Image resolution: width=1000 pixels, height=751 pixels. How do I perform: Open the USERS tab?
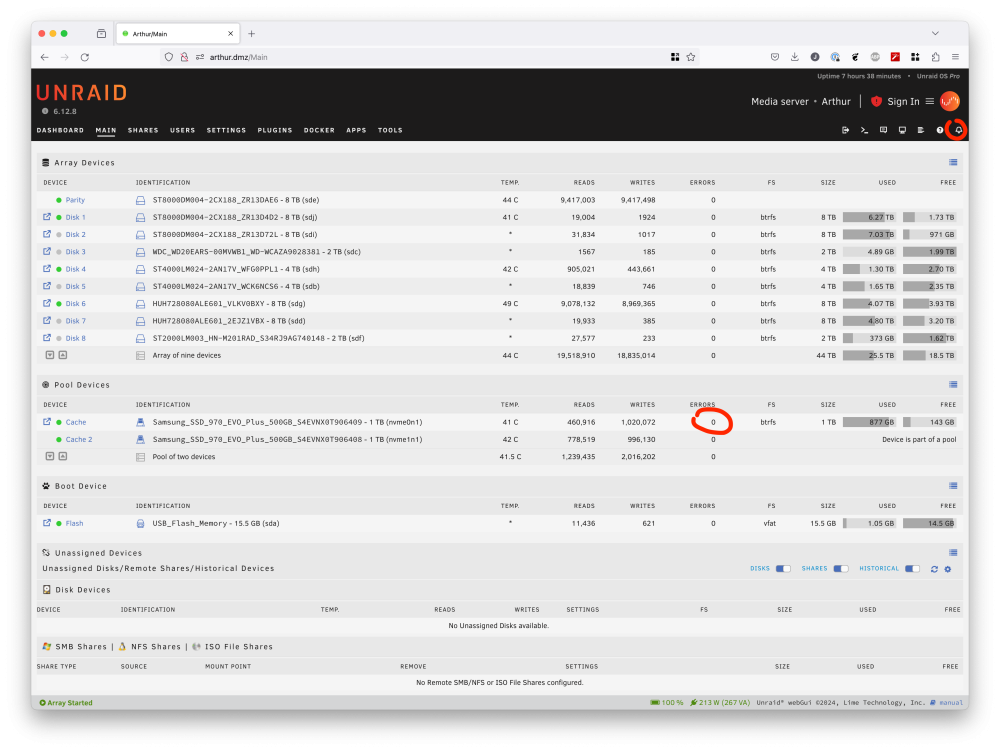point(182,130)
